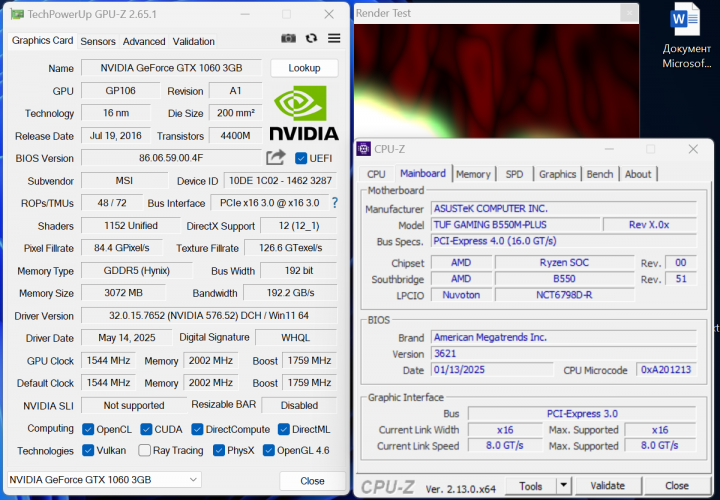Click the BIOS share/export arrow icon

[x=276, y=158]
